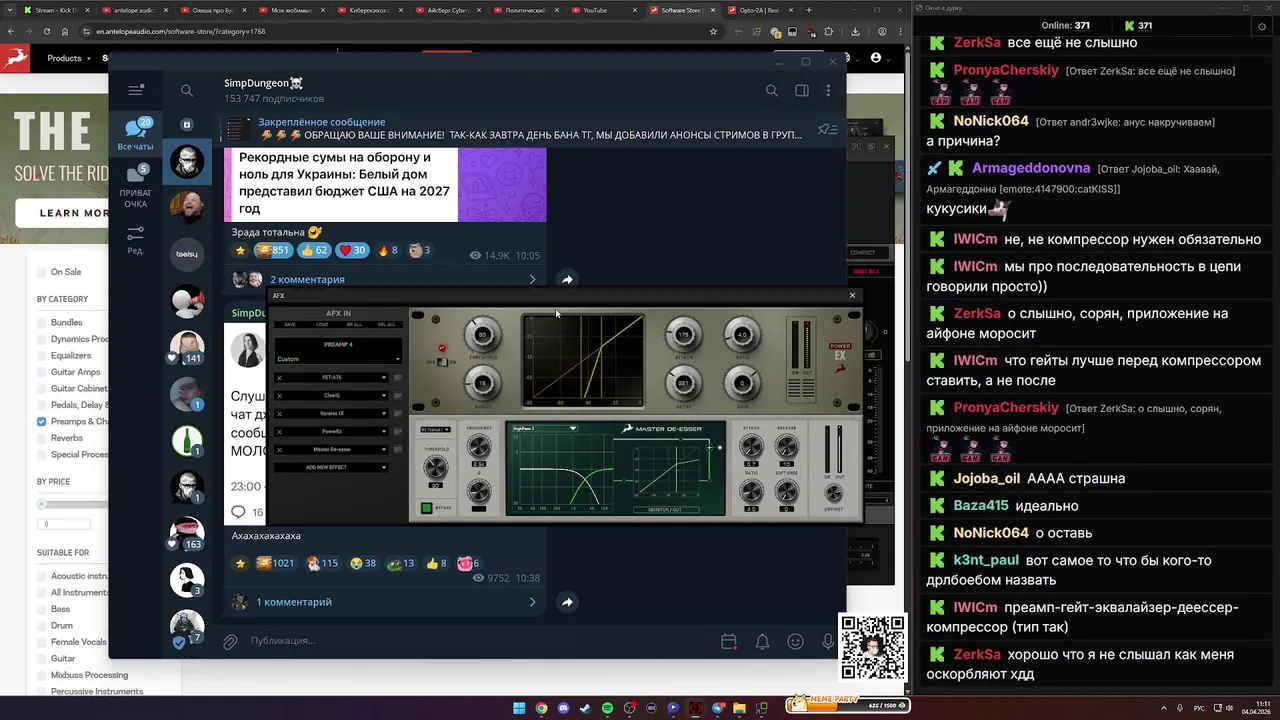The image size is (1280, 720).
Task: Open a new browser tab
Action: 809,10
